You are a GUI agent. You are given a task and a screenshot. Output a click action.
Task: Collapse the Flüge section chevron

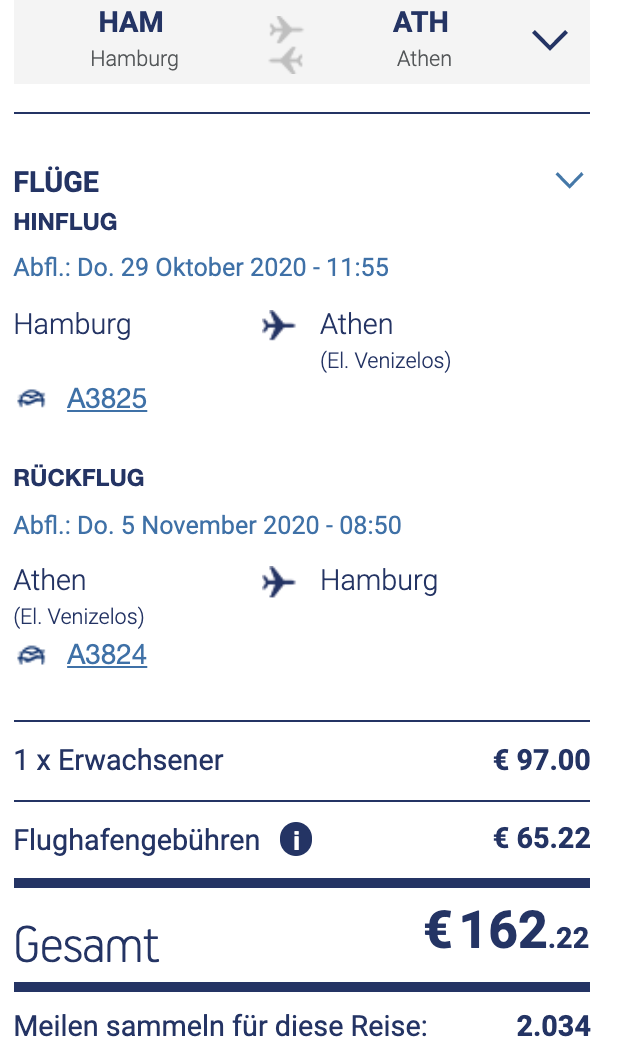(568, 180)
